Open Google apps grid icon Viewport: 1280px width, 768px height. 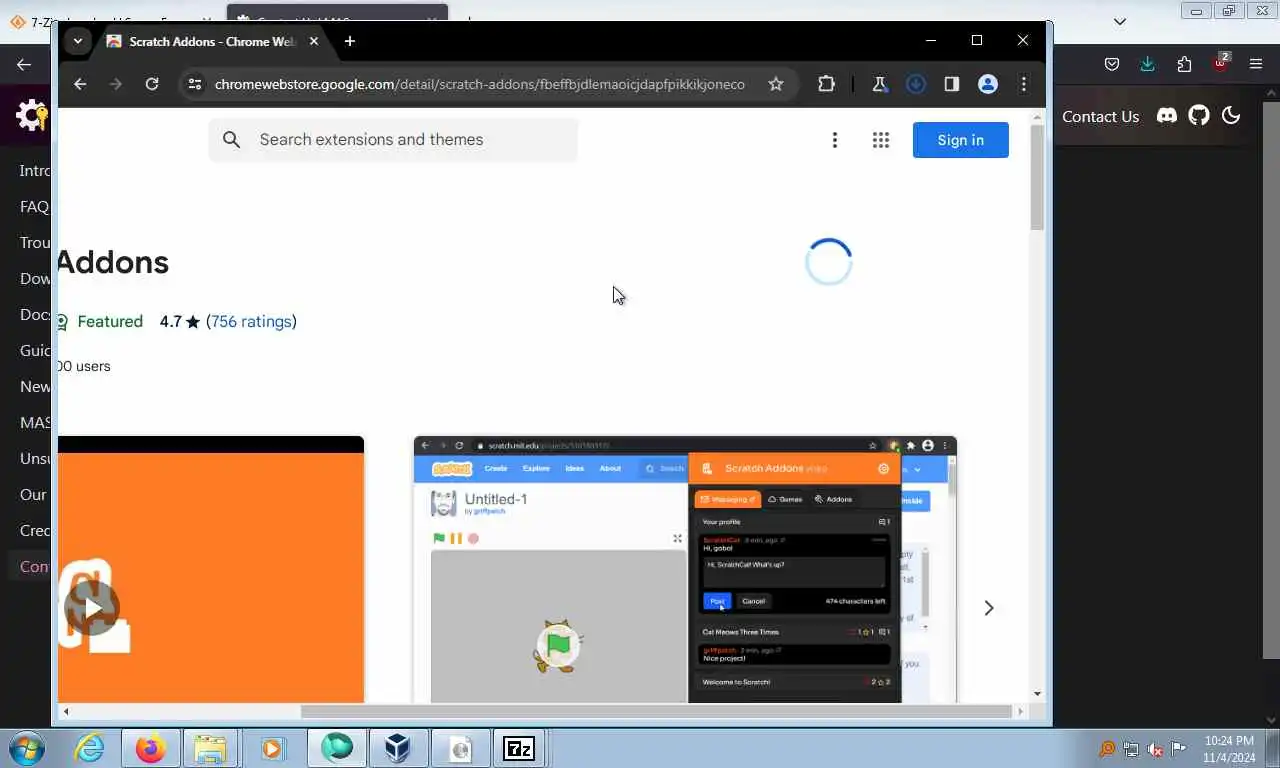click(881, 140)
